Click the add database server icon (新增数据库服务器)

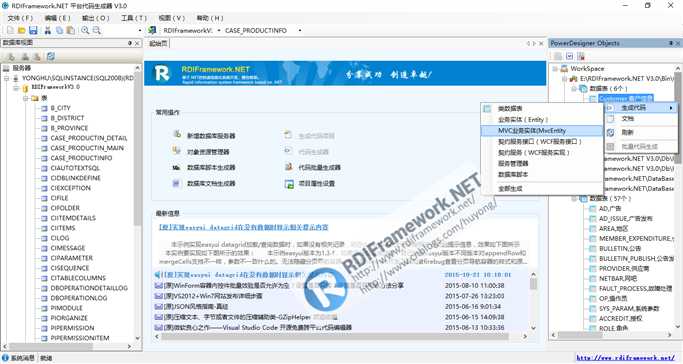pyautogui.click(x=177, y=135)
